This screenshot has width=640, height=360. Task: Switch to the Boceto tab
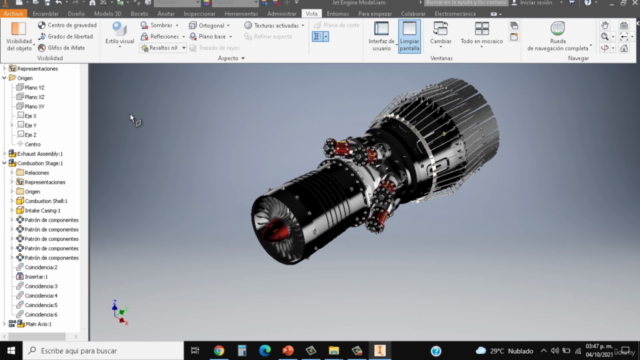click(x=139, y=13)
